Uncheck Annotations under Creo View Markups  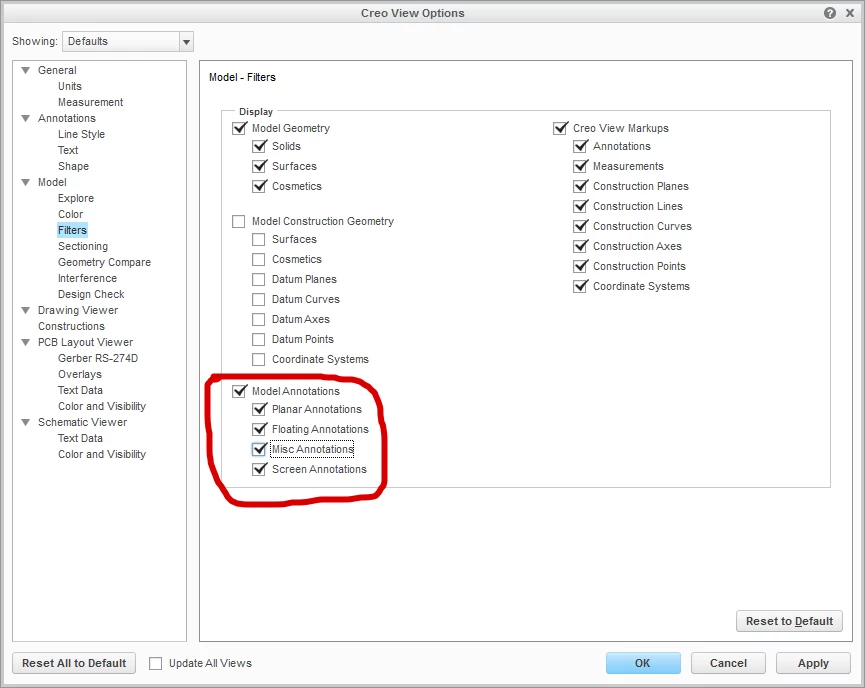click(x=580, y=146)
